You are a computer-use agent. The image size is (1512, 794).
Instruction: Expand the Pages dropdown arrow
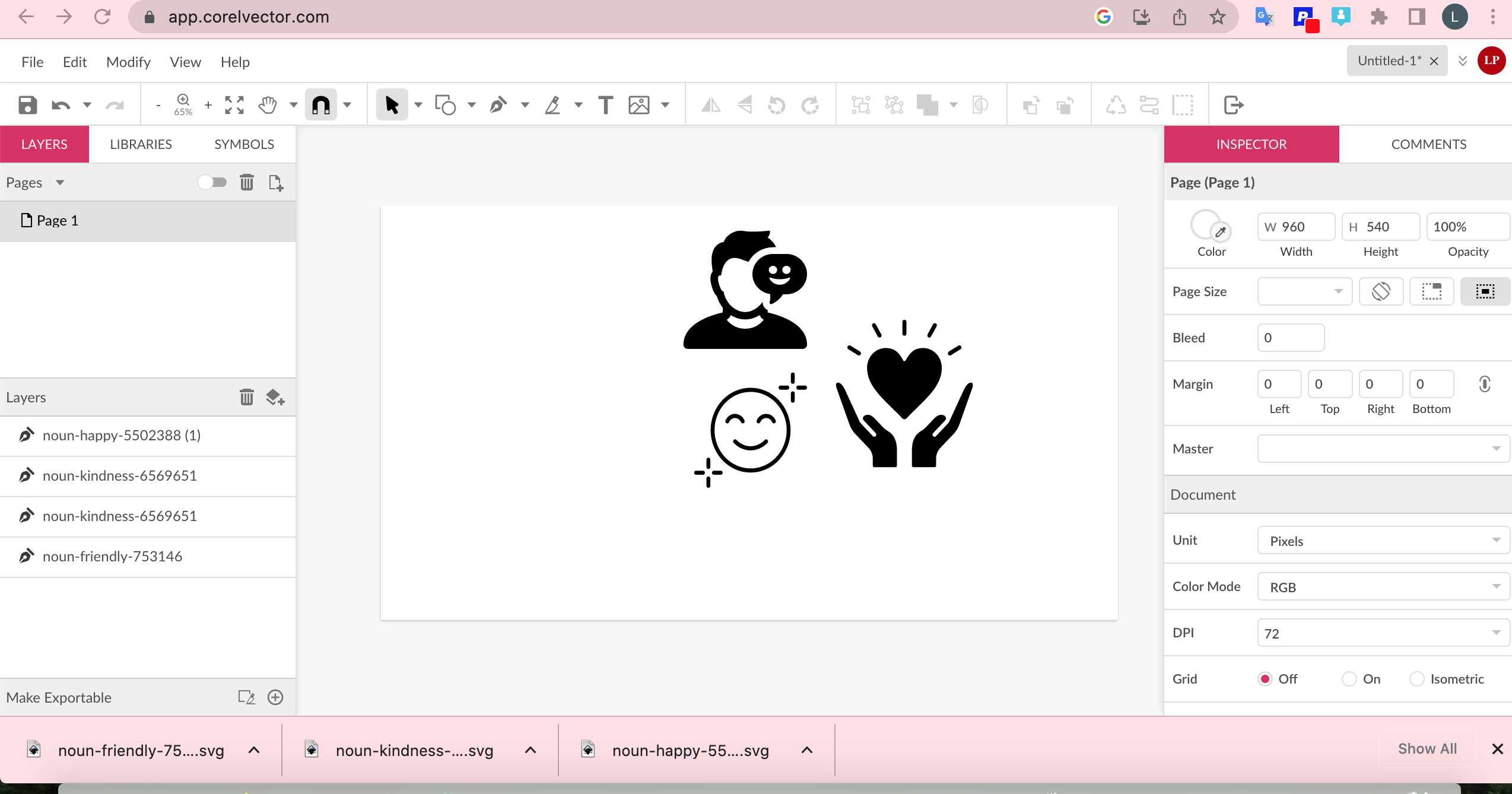[60, 182]
